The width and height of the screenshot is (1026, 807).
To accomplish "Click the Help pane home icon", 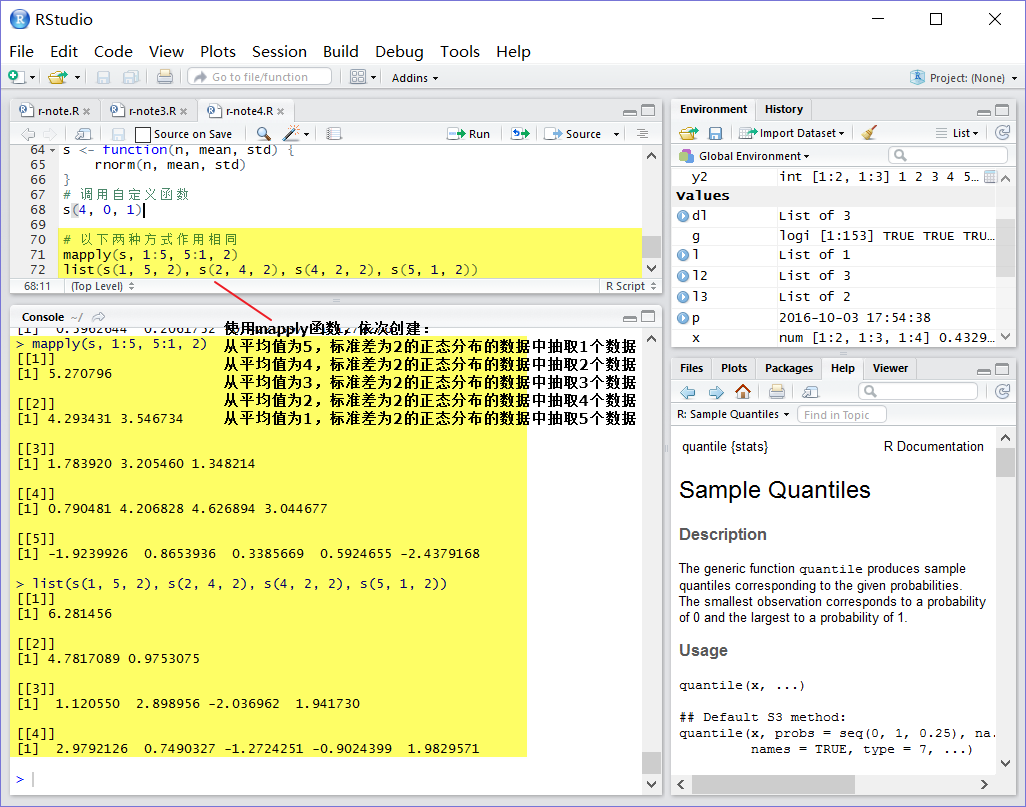I will click(743, 391).
